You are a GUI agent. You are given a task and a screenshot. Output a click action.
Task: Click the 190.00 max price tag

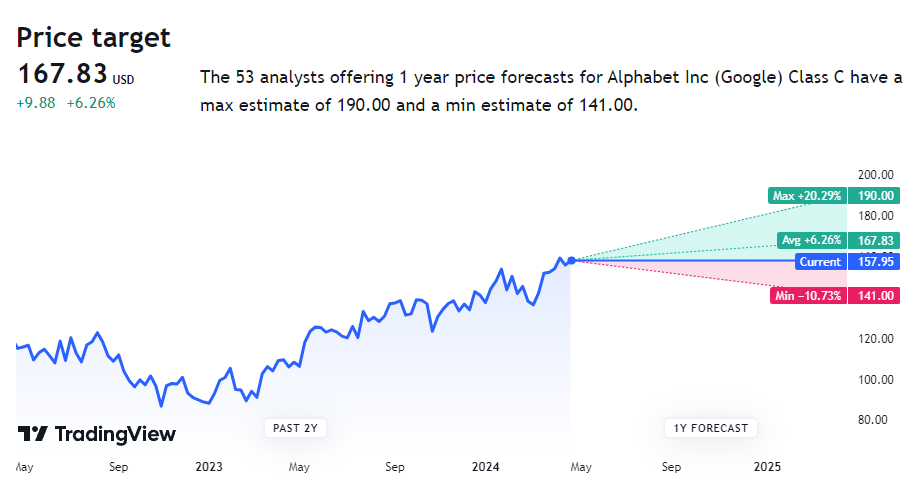pos(874,196)
